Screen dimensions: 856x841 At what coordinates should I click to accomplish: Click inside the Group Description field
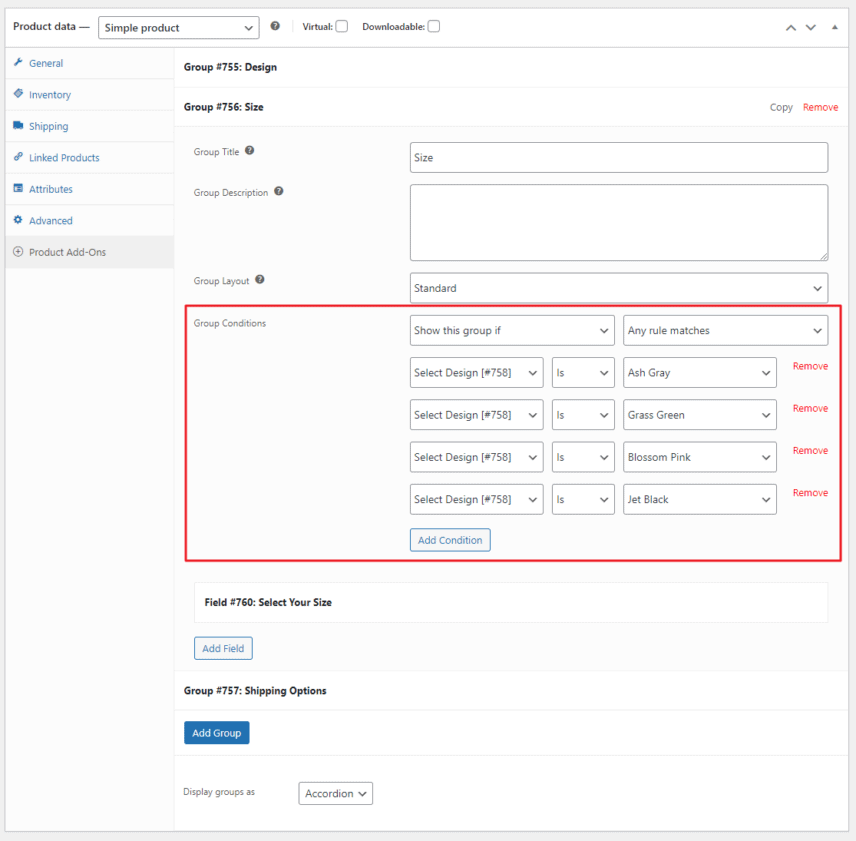coord(618,220)
